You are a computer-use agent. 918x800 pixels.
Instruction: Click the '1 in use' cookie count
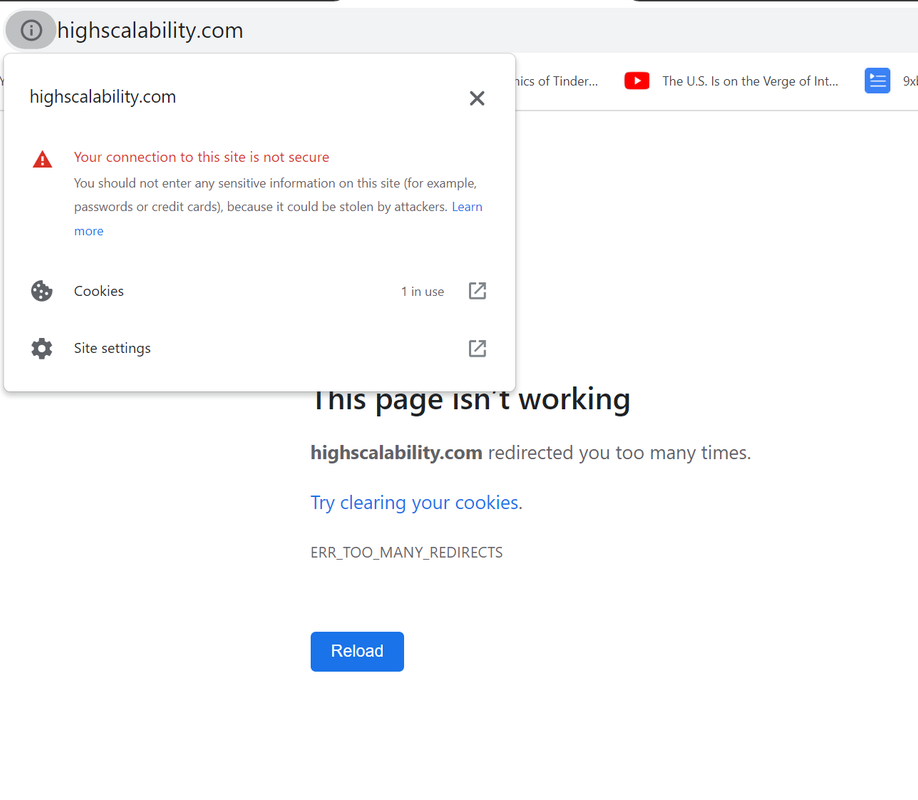point(422,292)
